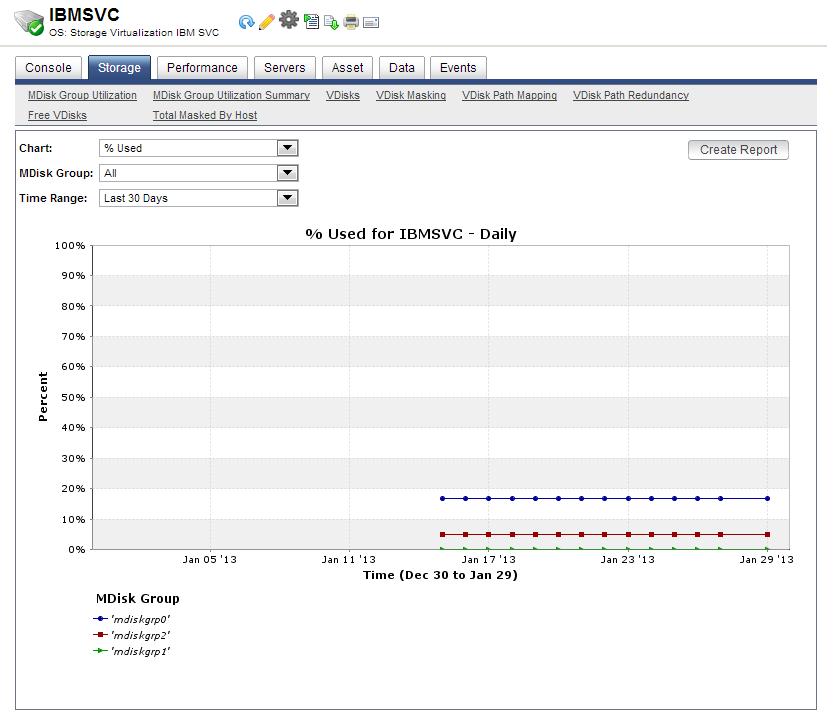Image resolution: width=827 pixels, height=724 pixels.
Task: Click the Create Report button
Action: [738, 150]
